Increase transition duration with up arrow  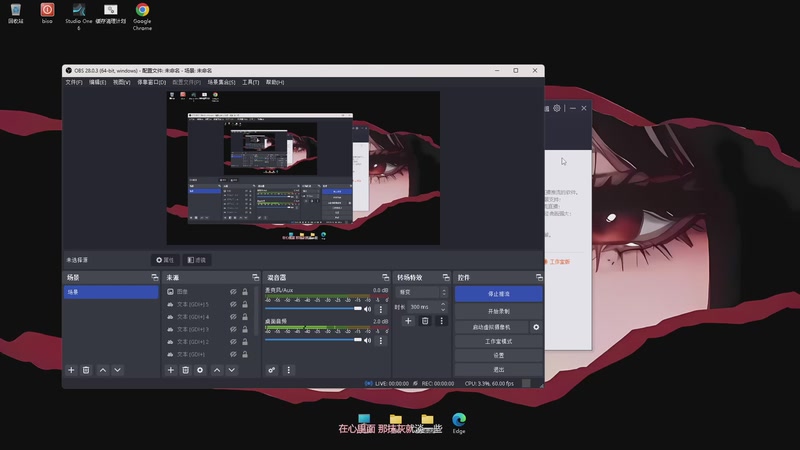pyautogui.click(x=443, y=305)
